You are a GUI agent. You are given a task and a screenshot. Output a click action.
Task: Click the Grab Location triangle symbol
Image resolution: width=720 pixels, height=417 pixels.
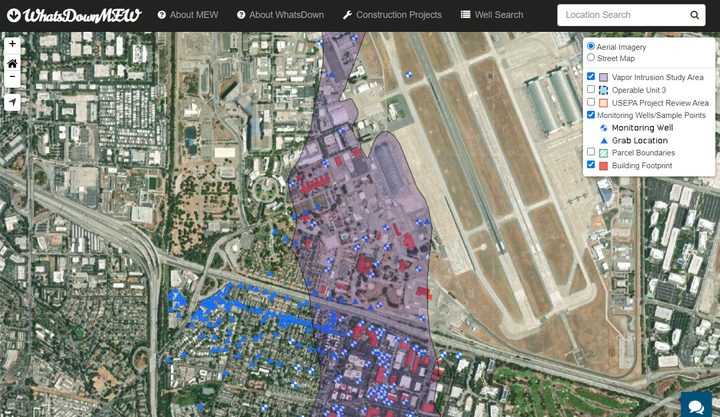(x=604, y=141)
